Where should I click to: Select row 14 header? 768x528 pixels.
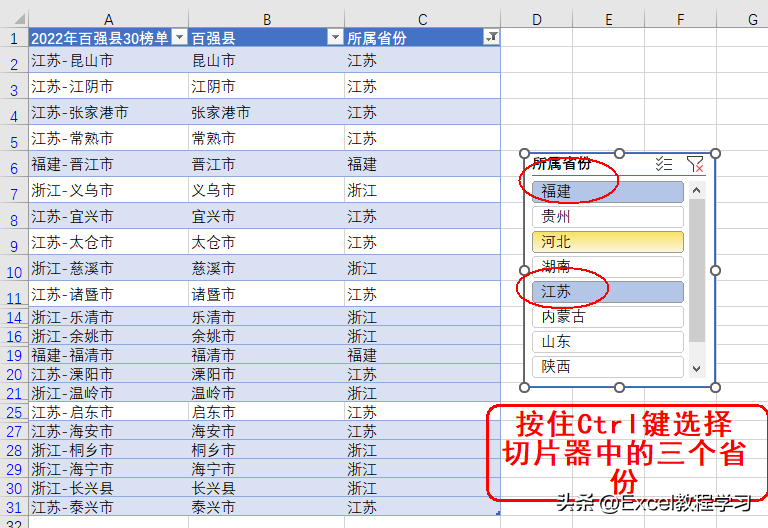(x=14, y=317)
